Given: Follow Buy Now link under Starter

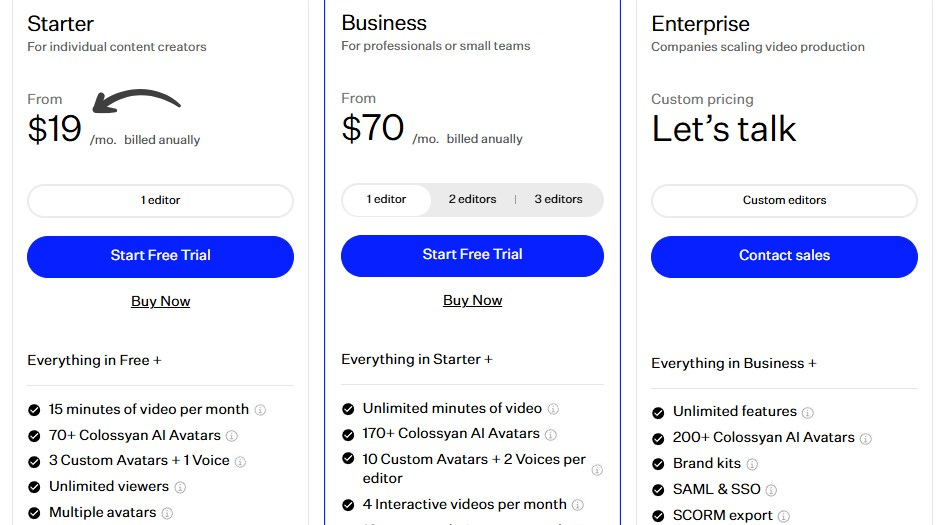Looking at the screenshot, I should click(x=160, y=301).
